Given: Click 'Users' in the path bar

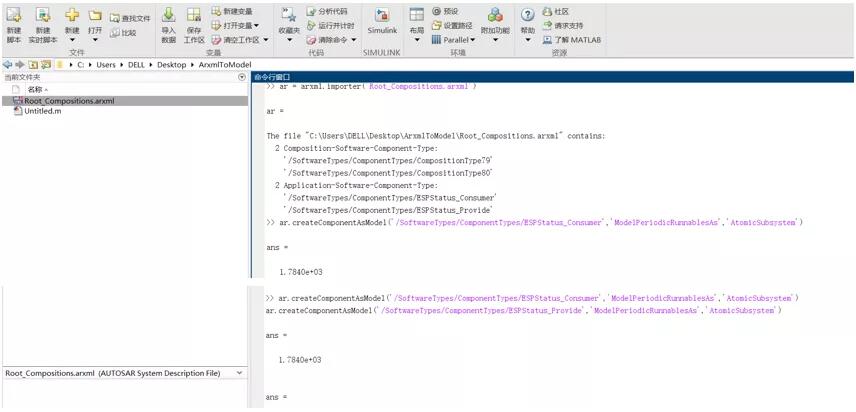Looking at the screenshot, I should point(106,64).
